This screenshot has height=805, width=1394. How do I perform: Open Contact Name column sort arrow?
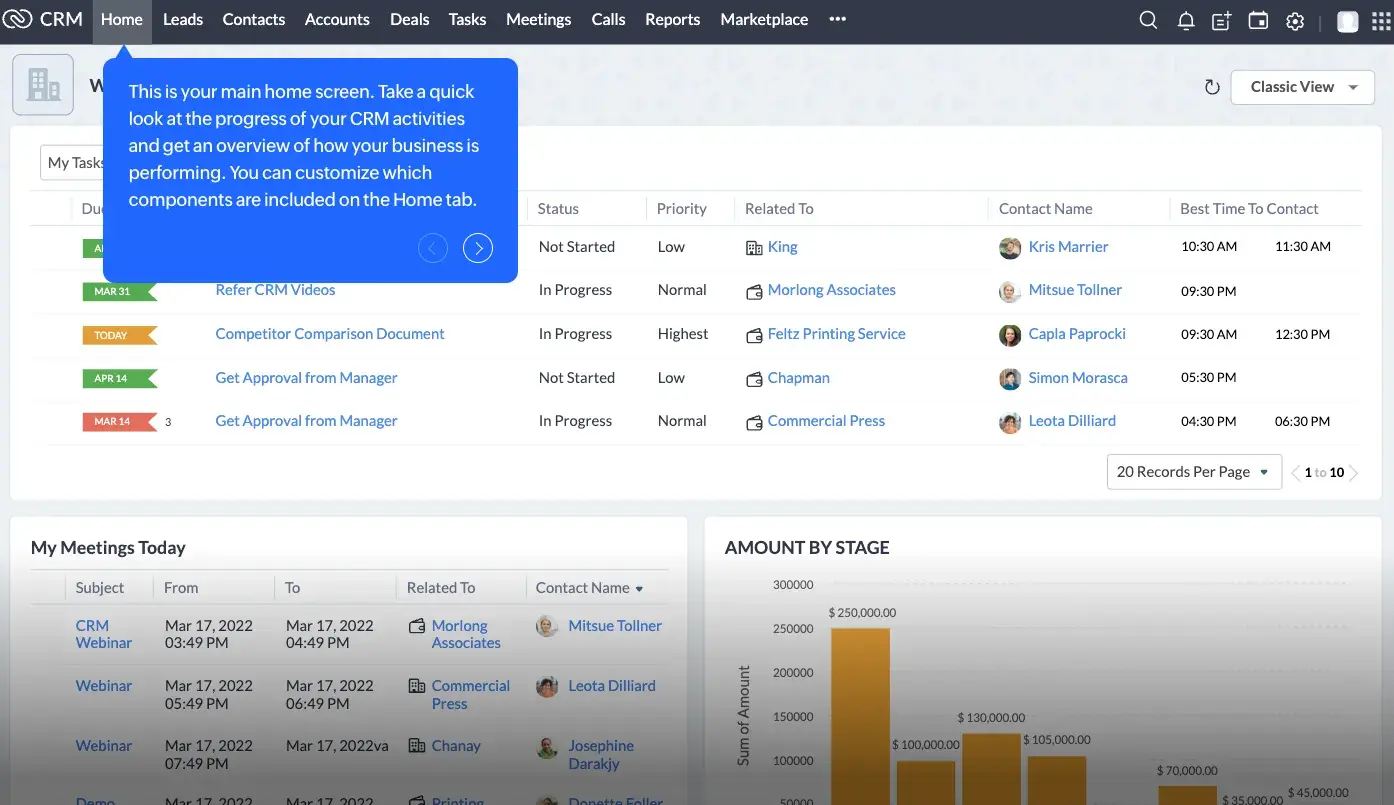pos(640,589)
